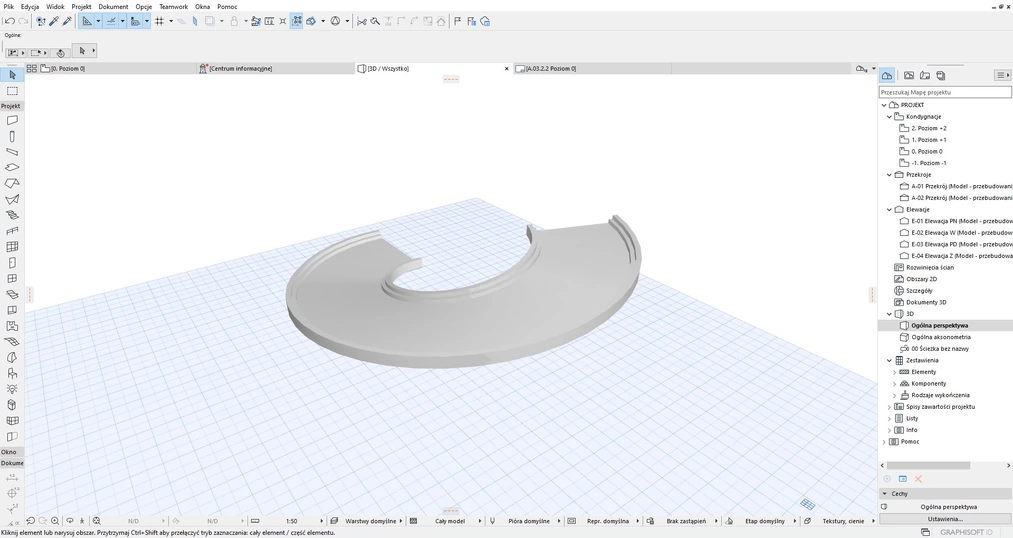Screen dimensions: 1013x538
Task: Open the Dokument menu
Action: [x=113, y=6]
